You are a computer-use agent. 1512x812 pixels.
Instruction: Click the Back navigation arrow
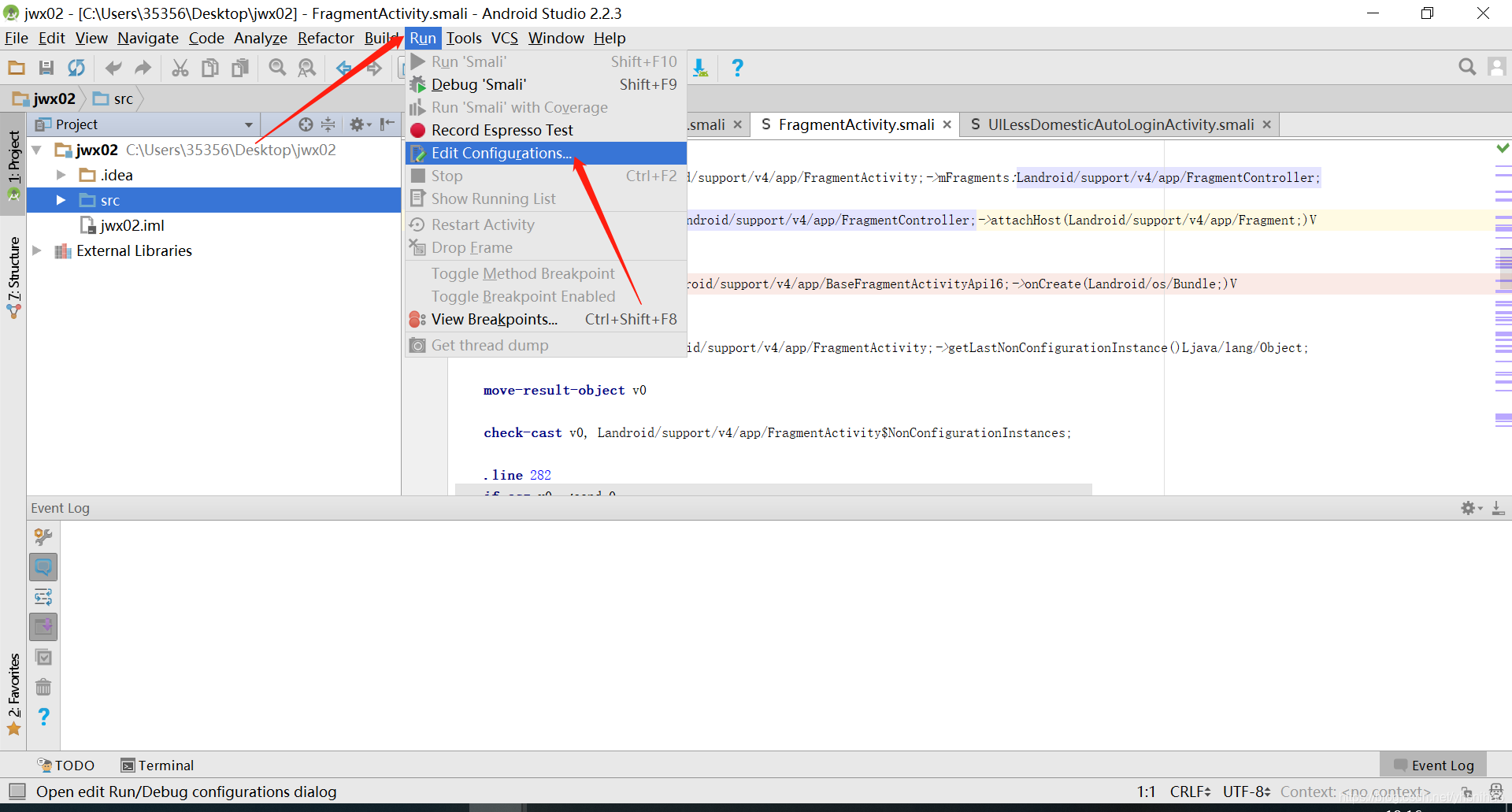(344, 68)
